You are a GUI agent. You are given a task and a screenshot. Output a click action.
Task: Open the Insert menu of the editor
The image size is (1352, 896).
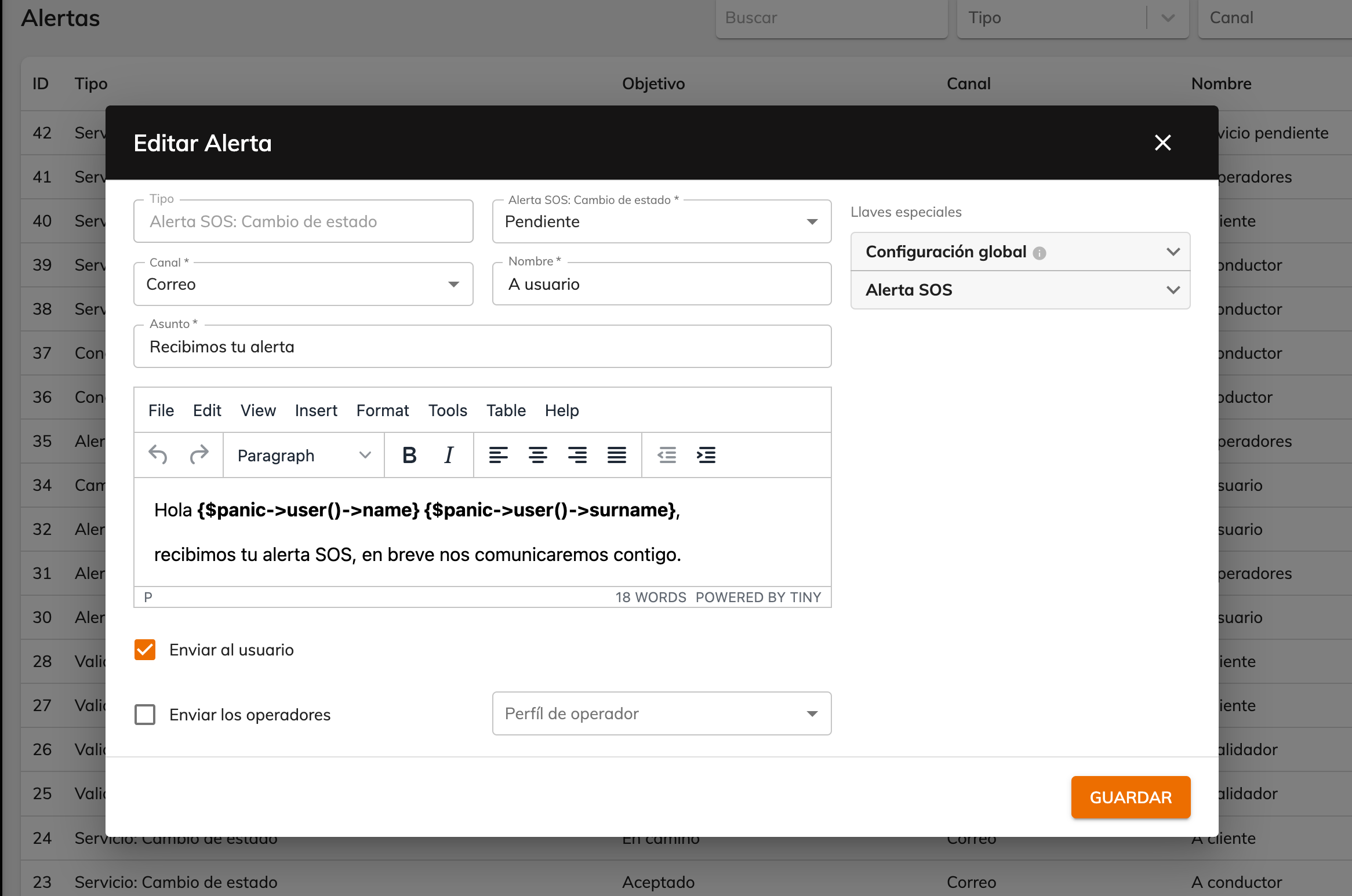point(316,410)
